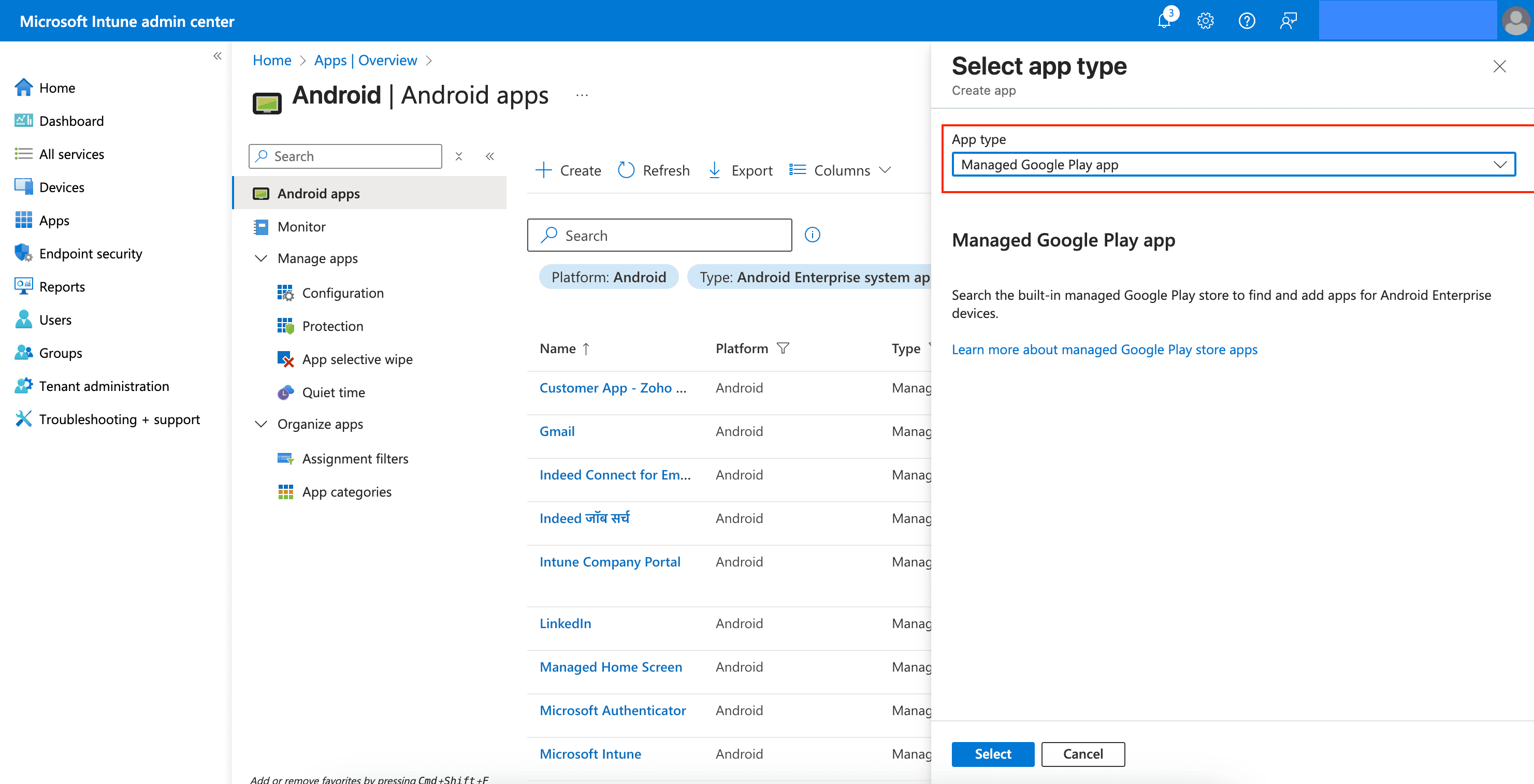Switch to the Monitor tab
This screenshot has height=784, width=1534.
coord(302,227)
